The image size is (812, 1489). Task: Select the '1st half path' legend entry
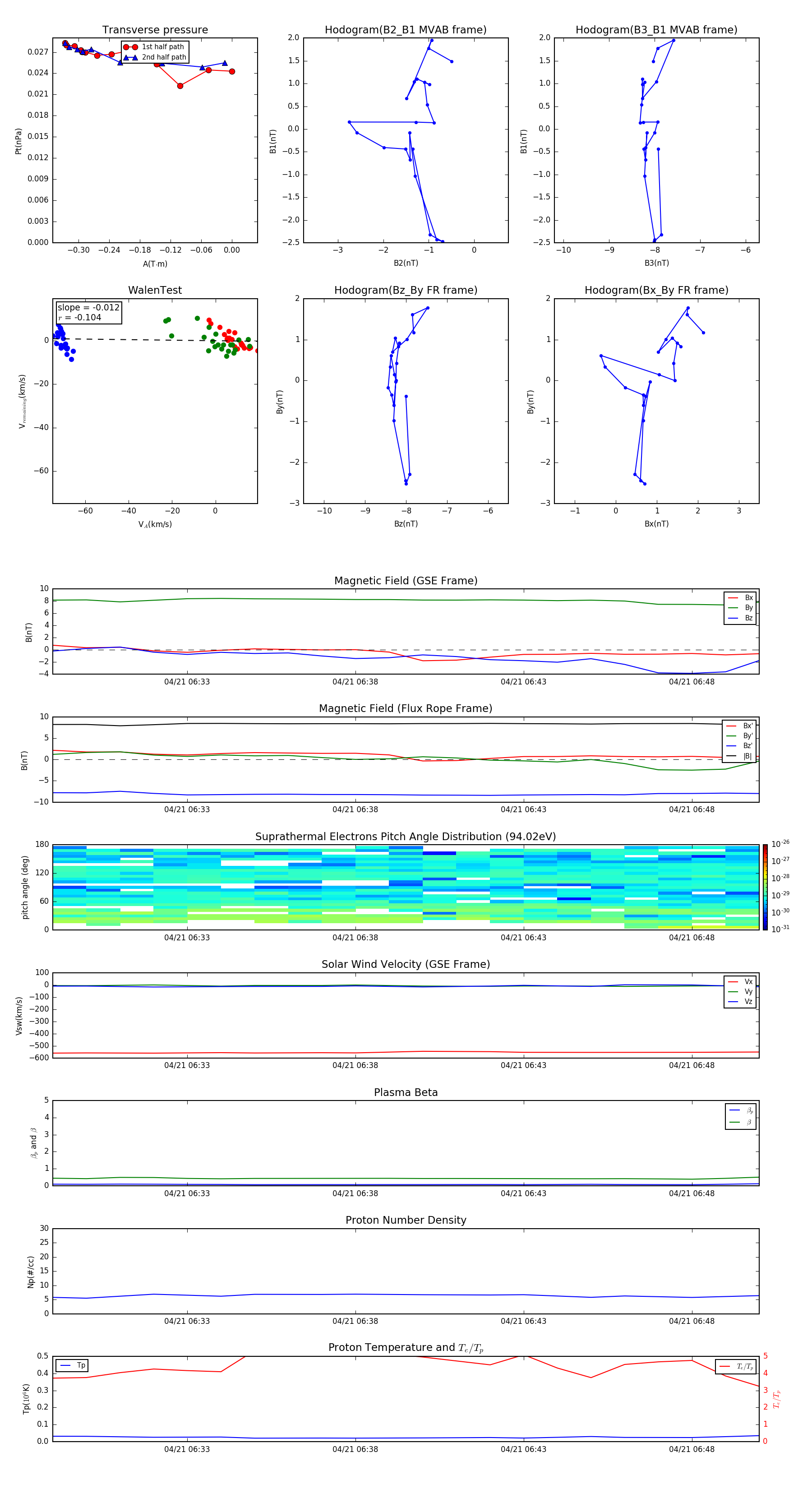(x=154, y=47)
